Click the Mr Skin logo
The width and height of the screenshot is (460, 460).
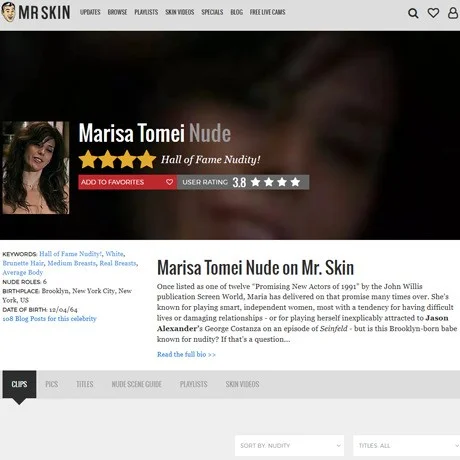click(x=36, y=12)
